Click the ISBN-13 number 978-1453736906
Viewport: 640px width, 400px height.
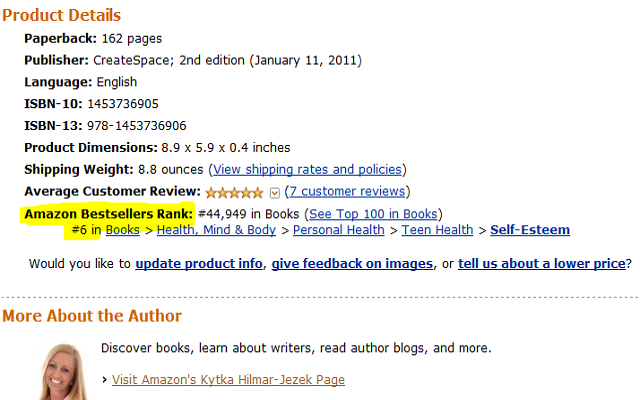(136, 126)
